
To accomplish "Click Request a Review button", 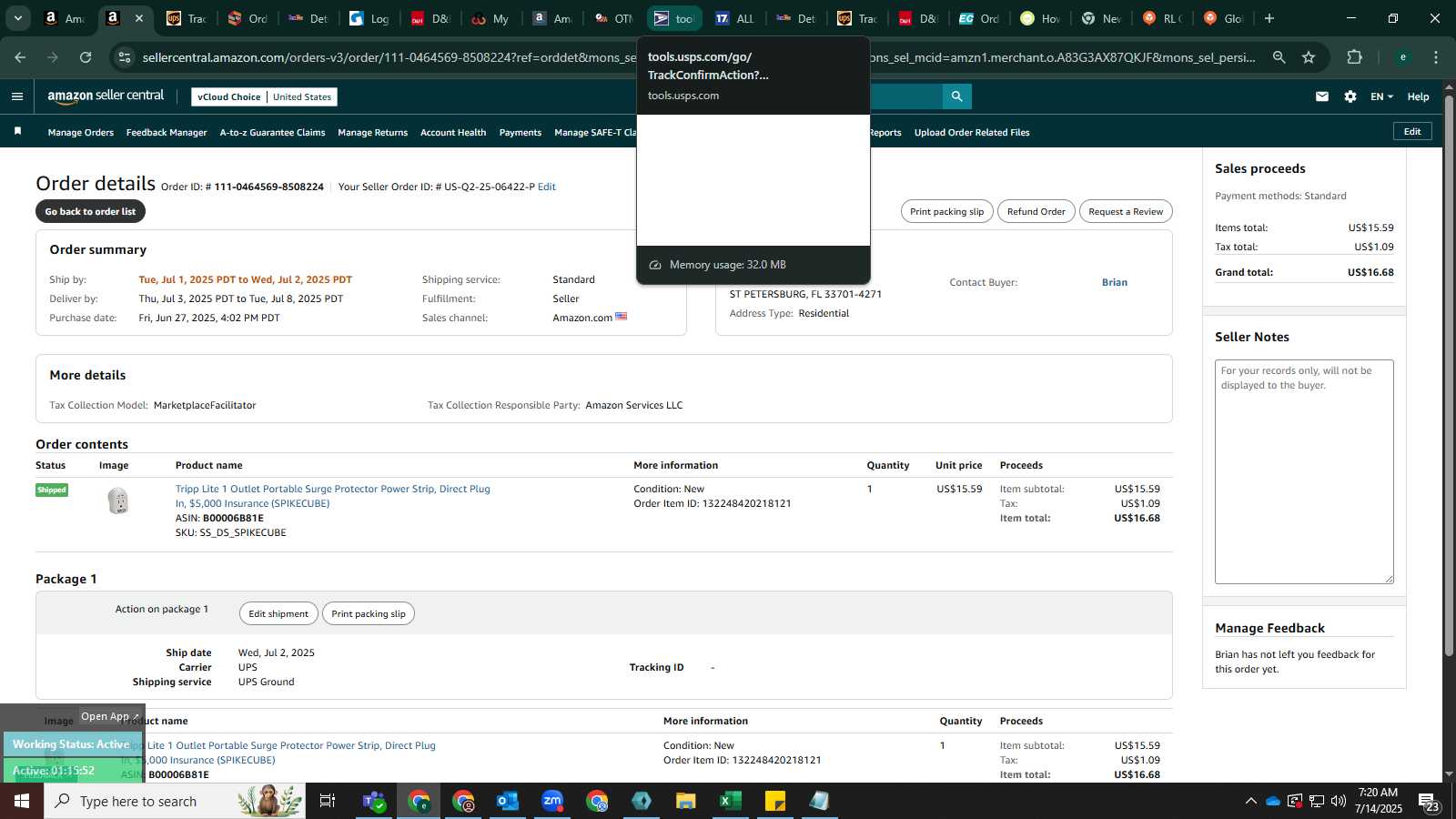I will click(x=1126, y=211).
